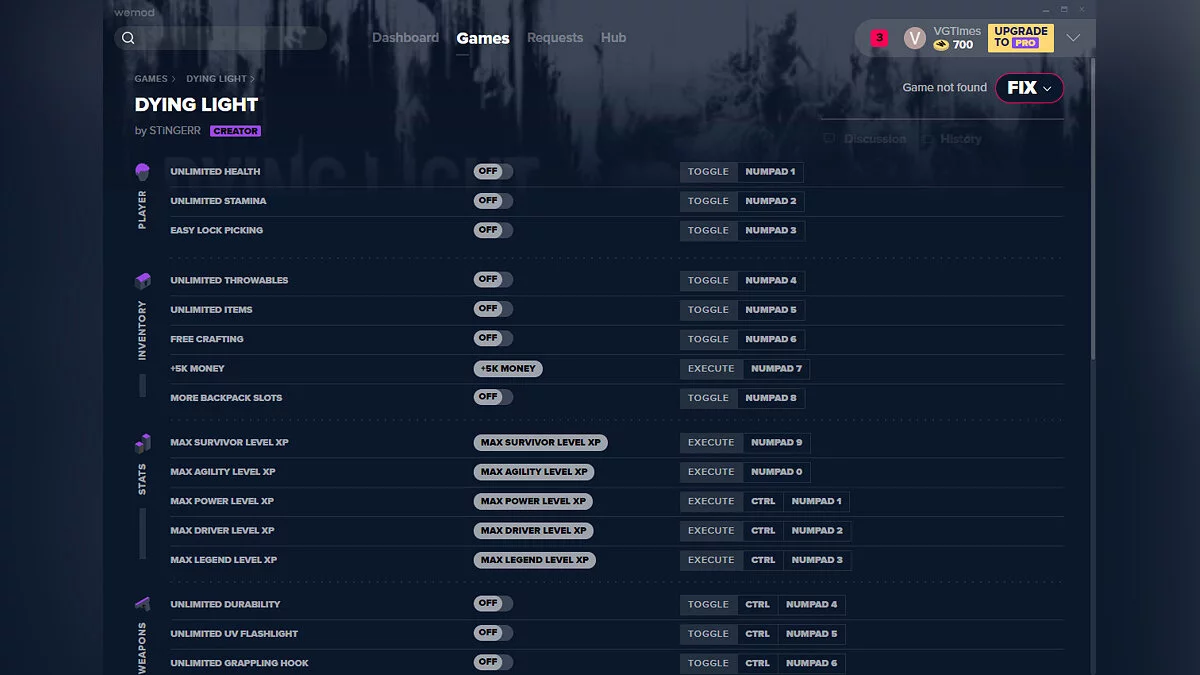Expand the FIX button dropdown arrow
The height and width of the screenshot is (675, 1200).
point(1047,88)
